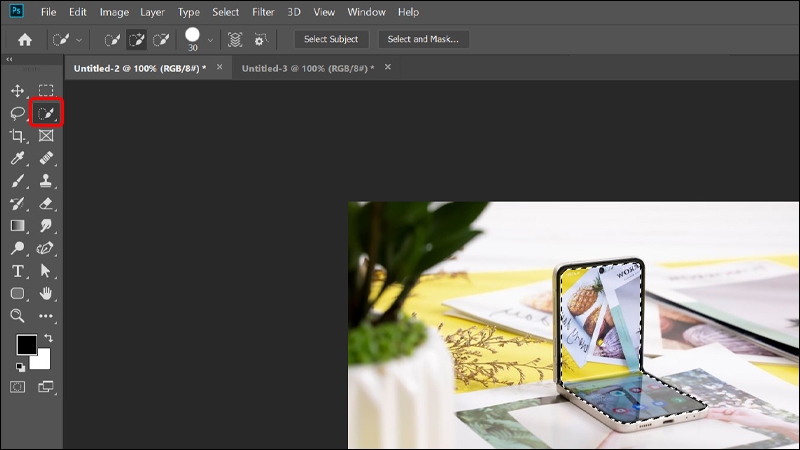Toggle Auto-Enhance option
This screenshot has width=800, height=450.
point(260,39)
